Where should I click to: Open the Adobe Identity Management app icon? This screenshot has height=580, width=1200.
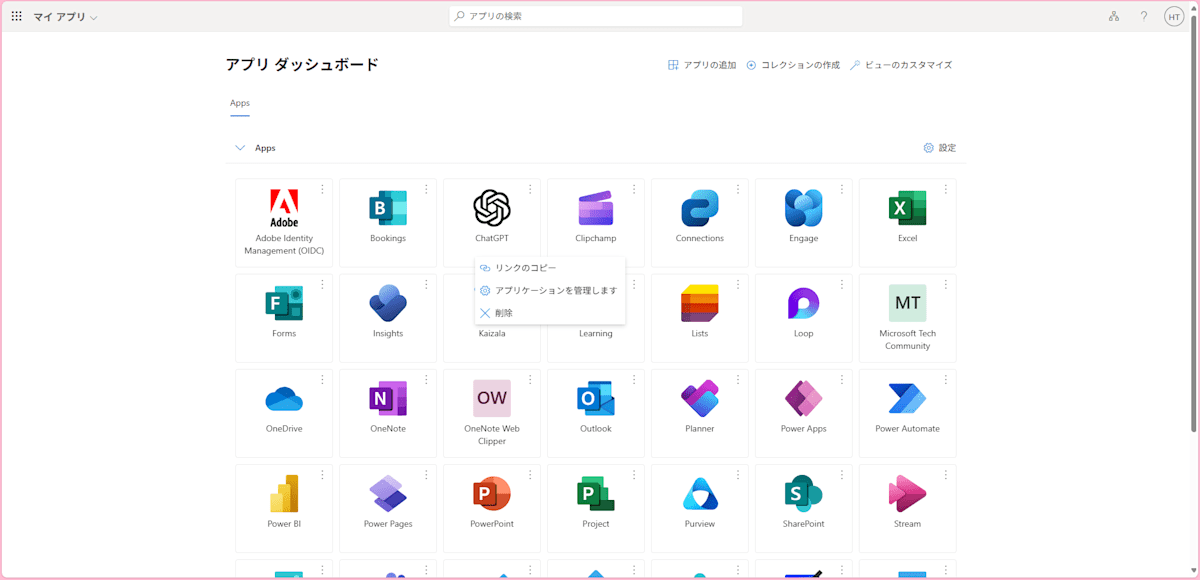[284, 208]
